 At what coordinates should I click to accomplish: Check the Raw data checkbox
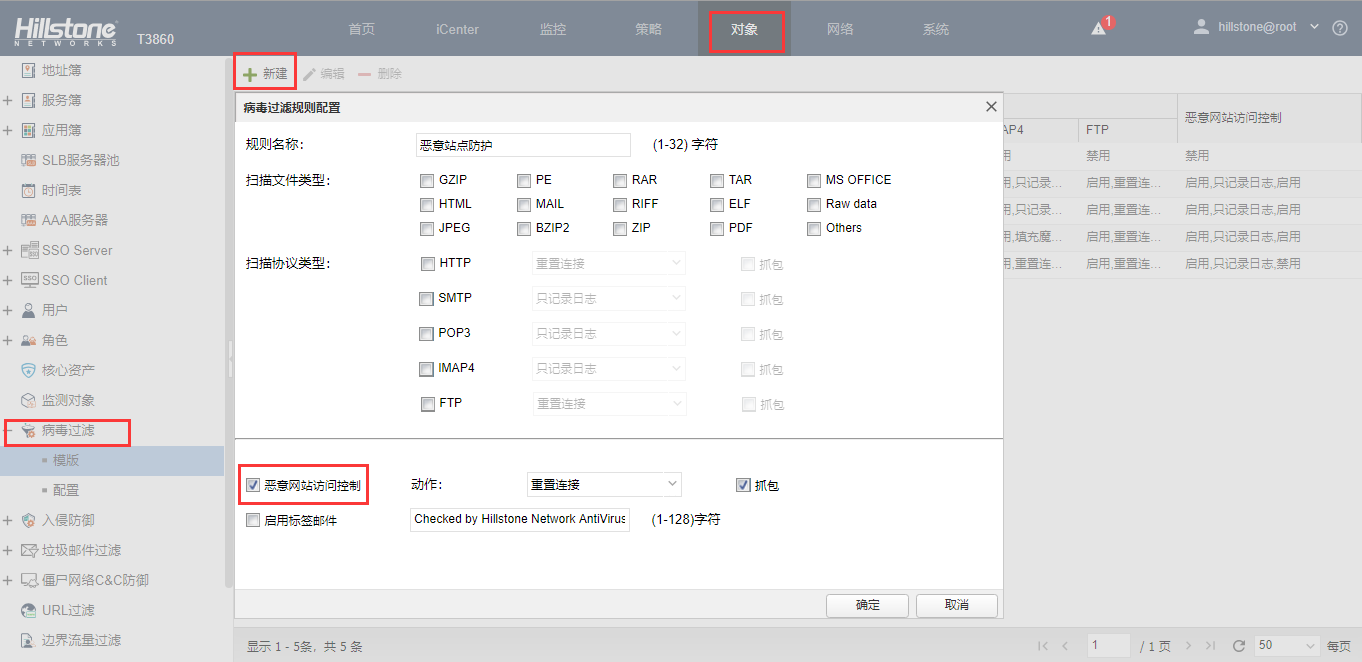click(x=814, y=205)
